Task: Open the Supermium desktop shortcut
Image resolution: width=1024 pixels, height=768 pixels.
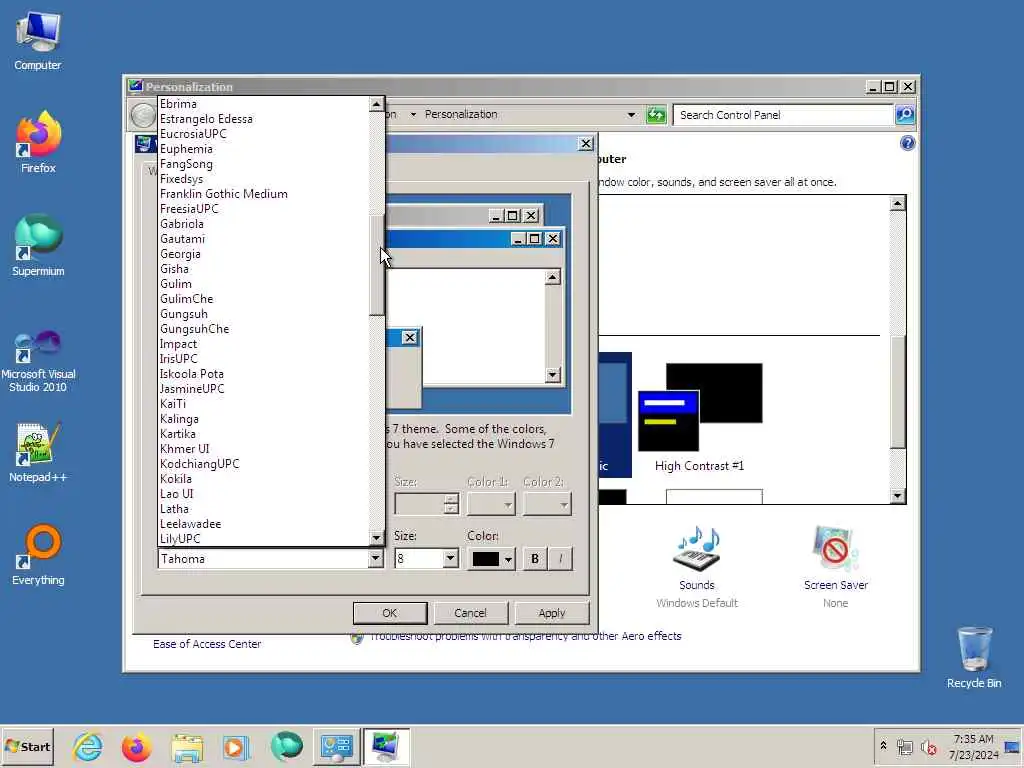Action: pos(38,246)
